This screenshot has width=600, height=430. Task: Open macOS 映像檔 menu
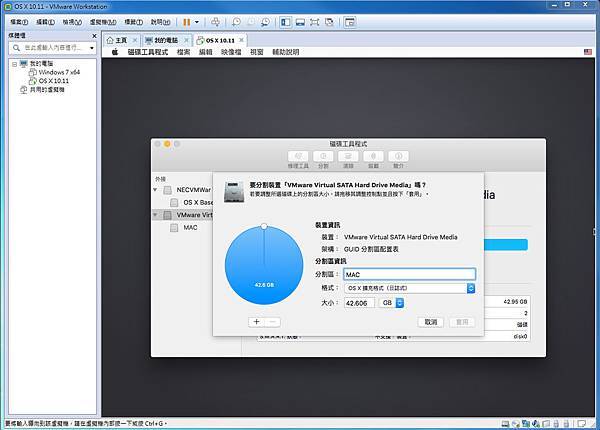(231, 52)
